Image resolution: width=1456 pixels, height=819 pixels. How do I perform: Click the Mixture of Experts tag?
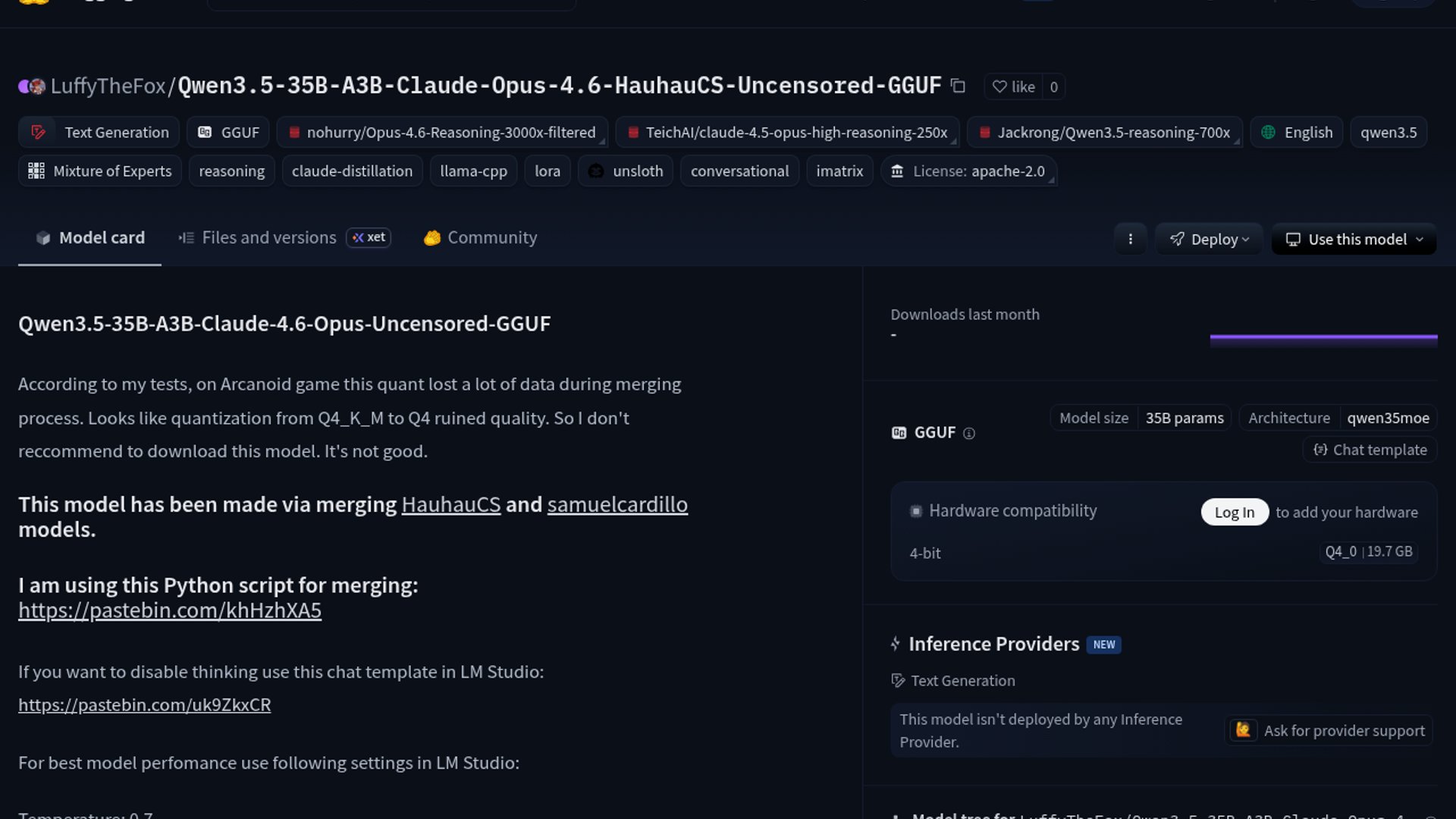[100, 171]
